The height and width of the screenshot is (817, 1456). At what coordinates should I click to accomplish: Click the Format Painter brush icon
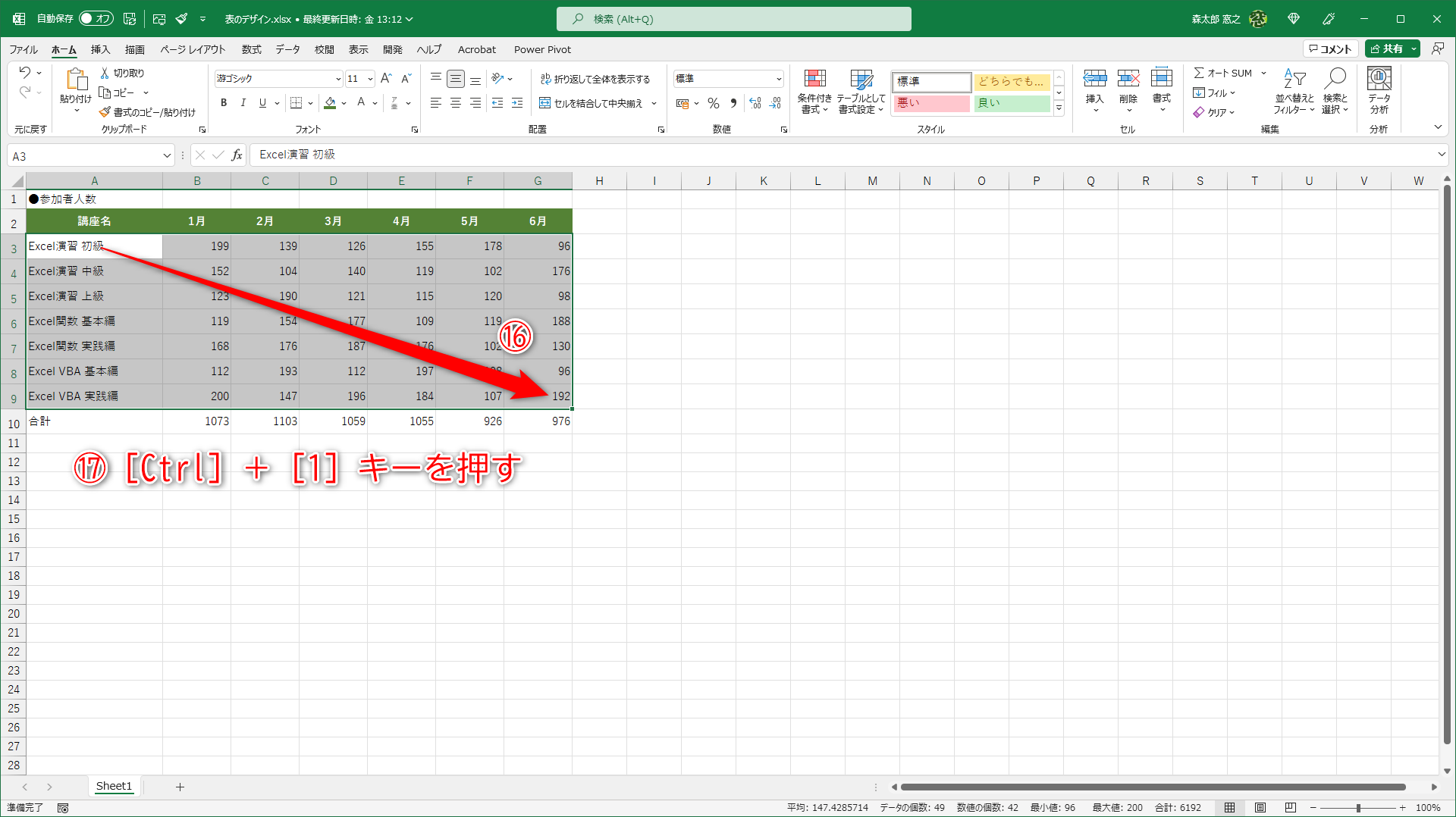[x=105, y=112]
